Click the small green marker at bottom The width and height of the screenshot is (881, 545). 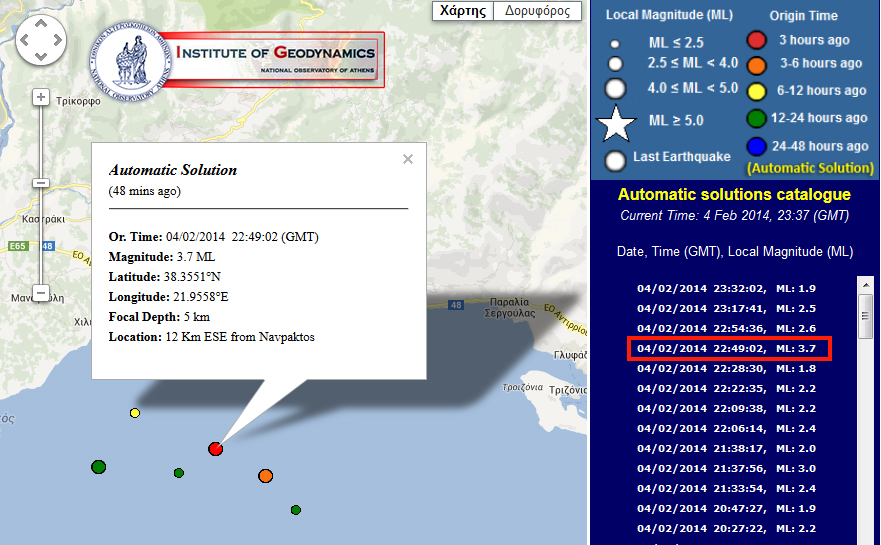(x=296, y=510)
